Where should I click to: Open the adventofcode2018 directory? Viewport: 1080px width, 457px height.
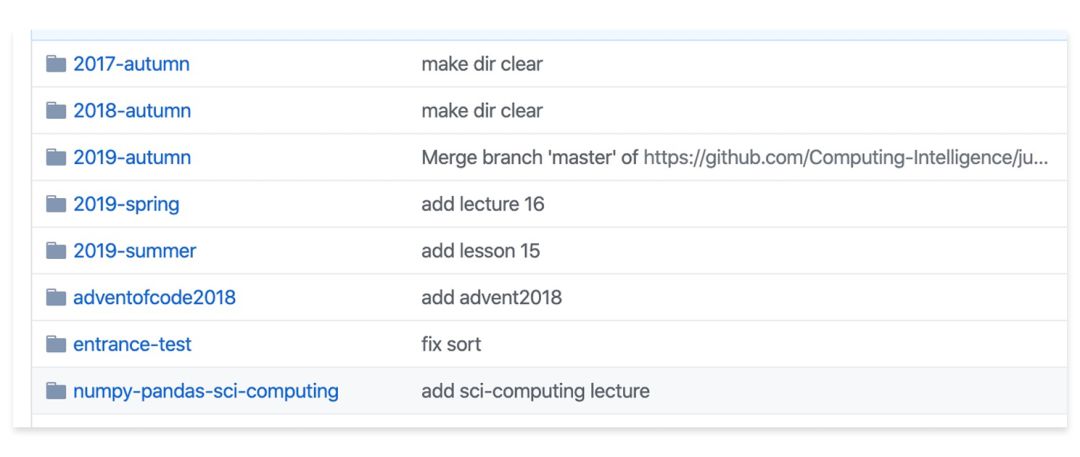154,297
